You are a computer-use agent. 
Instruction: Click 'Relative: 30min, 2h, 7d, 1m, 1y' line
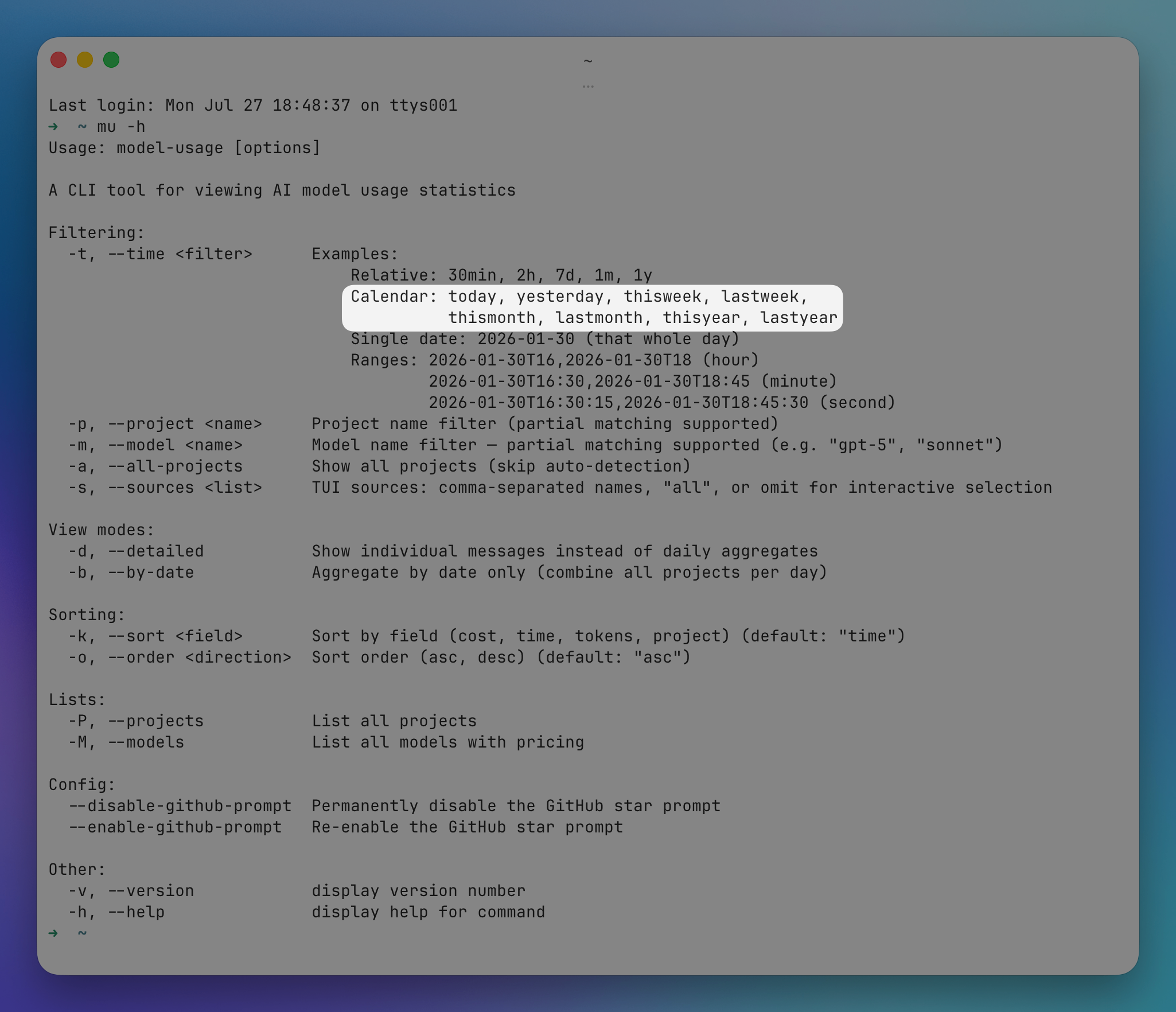pos(502,275)
